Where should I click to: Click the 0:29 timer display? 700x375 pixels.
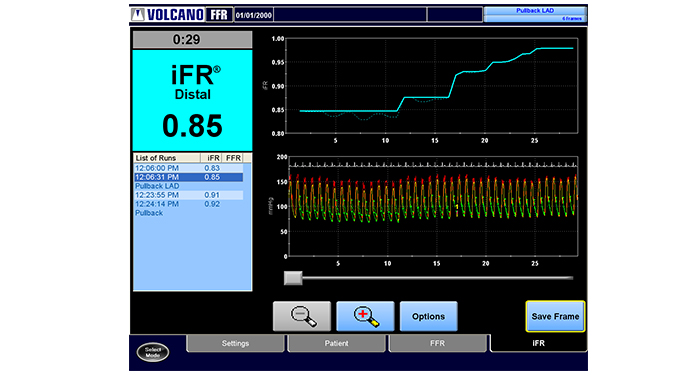pos(192,39)
